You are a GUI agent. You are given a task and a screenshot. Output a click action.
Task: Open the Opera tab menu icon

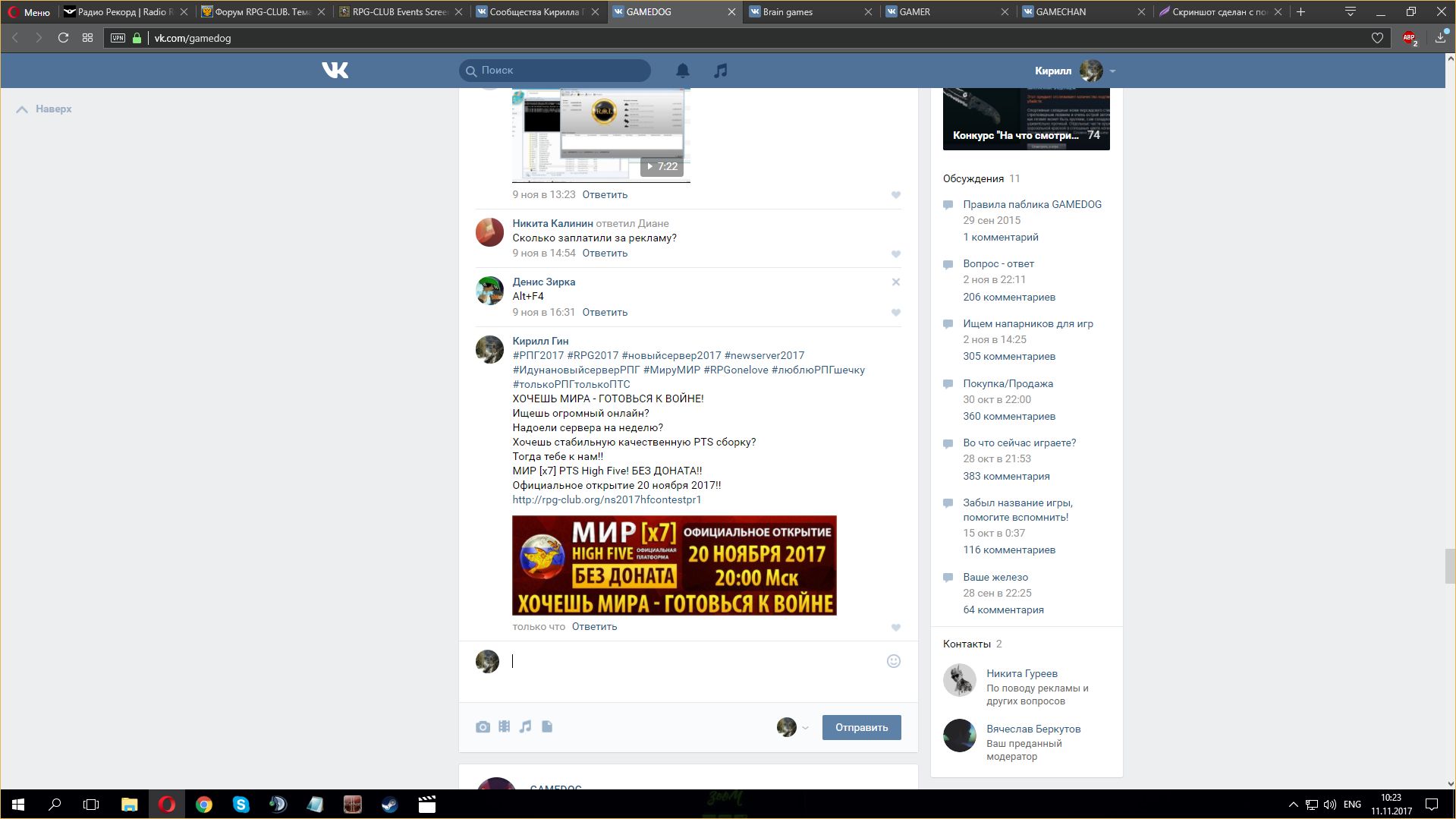tap(1351, 11)
